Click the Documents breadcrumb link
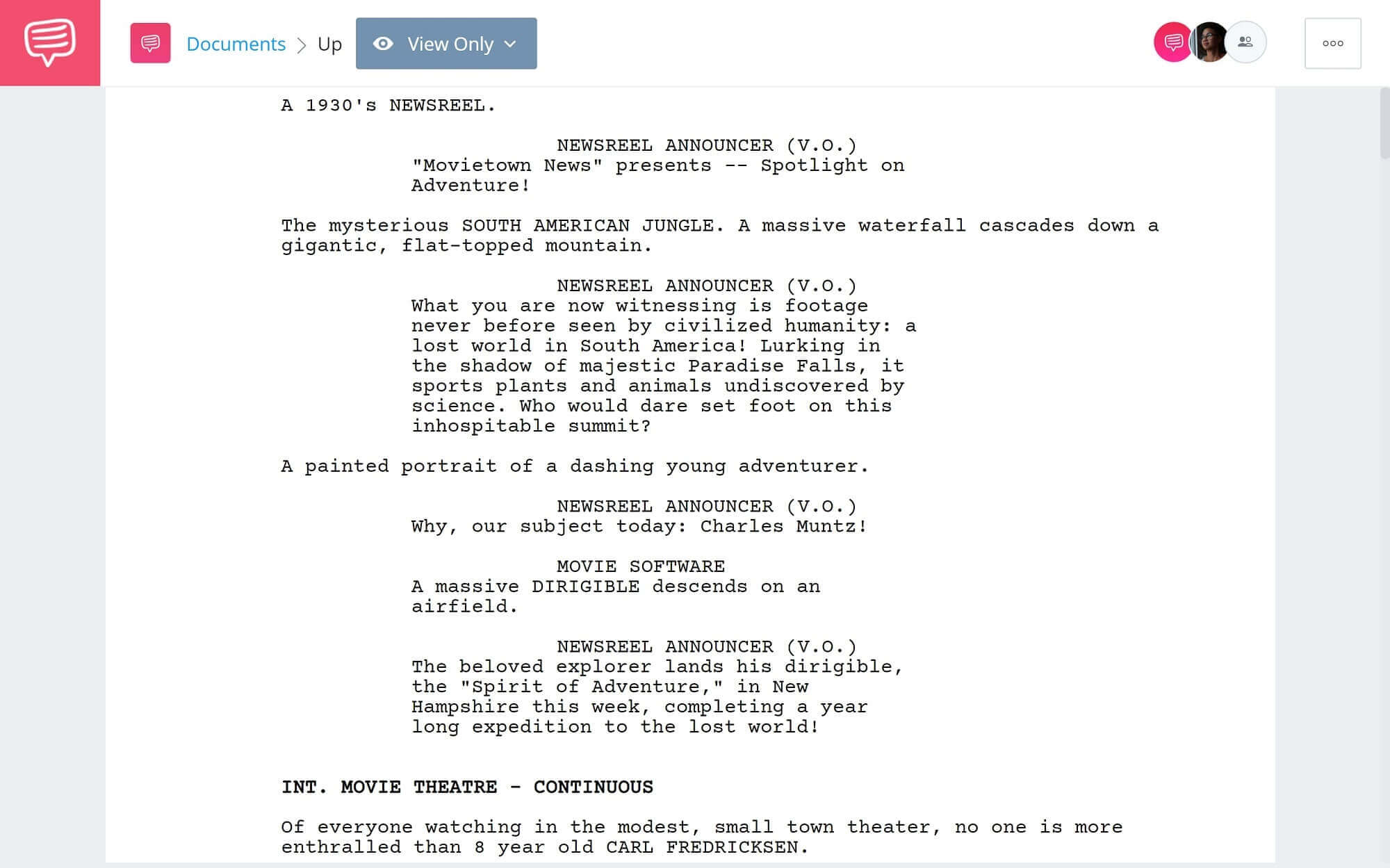Viewport: 1390px width, 868px height. coord(234,43)
